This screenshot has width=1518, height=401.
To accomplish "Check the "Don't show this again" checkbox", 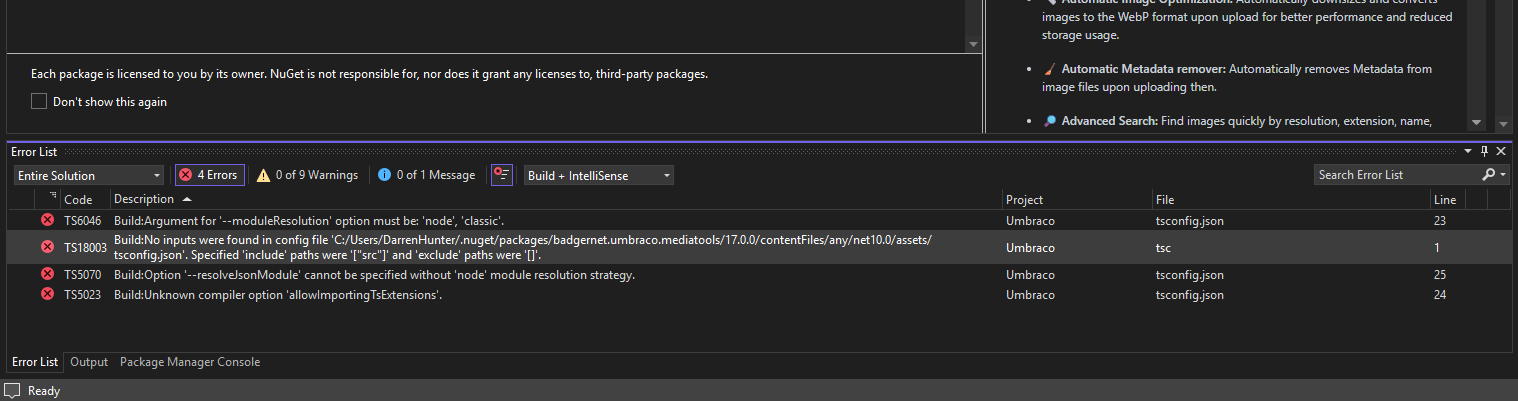I will pyautogui.click(x=39, y=101).
